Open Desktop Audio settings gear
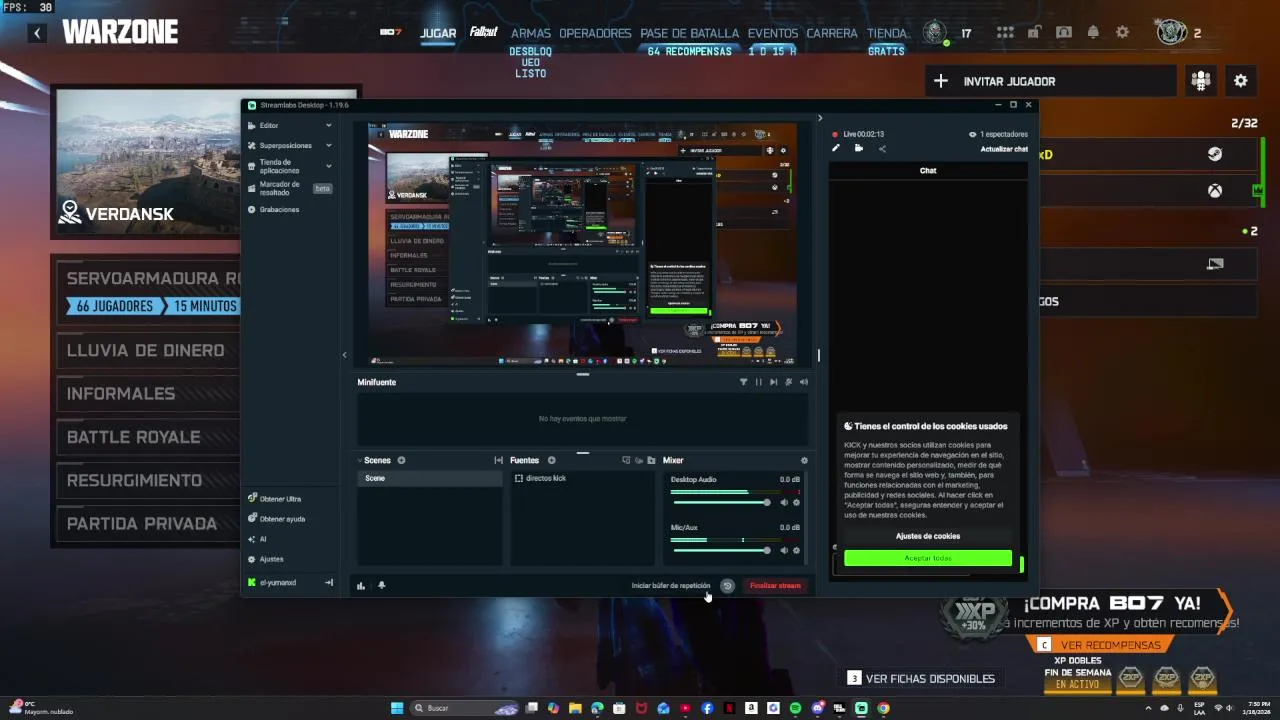 797,502
